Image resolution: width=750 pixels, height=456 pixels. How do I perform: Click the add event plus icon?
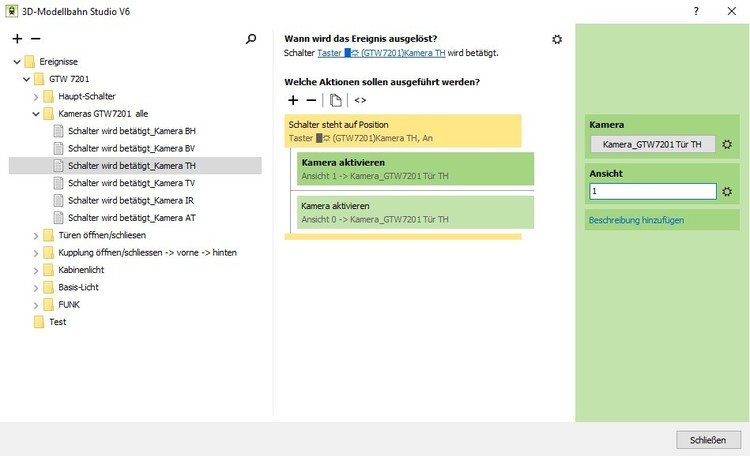17,39
